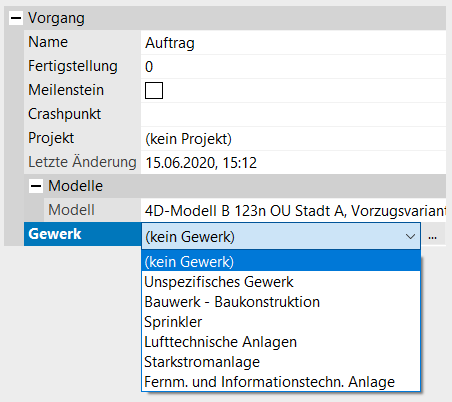Viewport: 452px width, 402px height.
Task: Click the empty Crashpunkt value field
Action: point(293,114)
